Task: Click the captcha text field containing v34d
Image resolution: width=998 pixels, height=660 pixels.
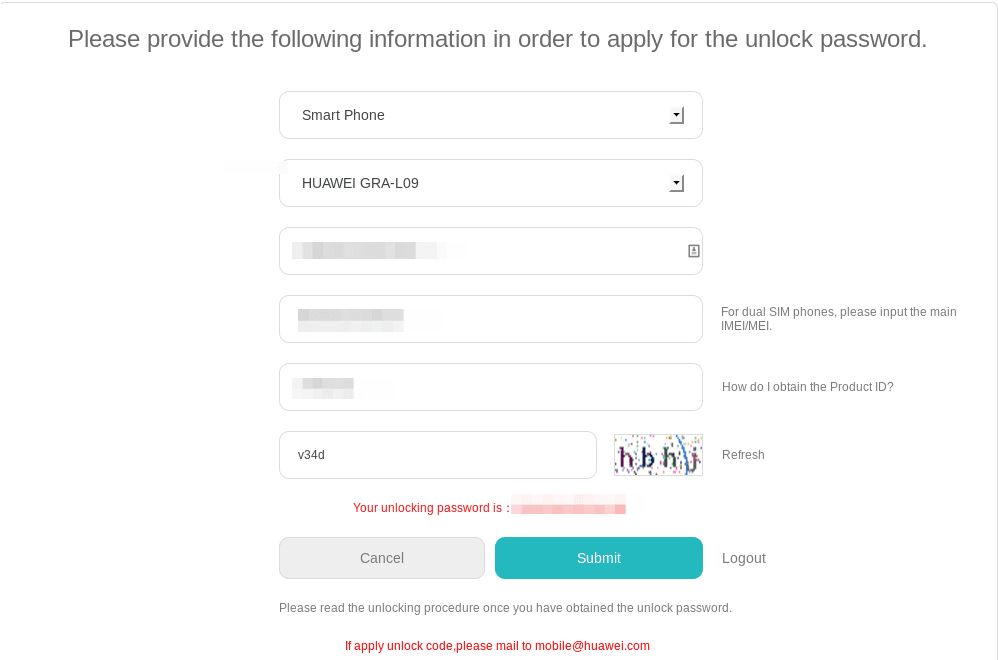Action: click(438, 455)
